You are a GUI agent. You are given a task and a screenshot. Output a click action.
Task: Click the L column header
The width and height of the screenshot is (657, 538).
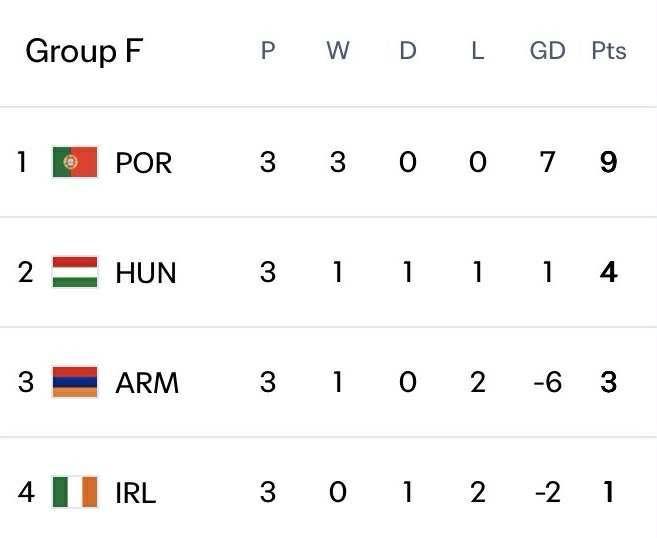[477, 51]
